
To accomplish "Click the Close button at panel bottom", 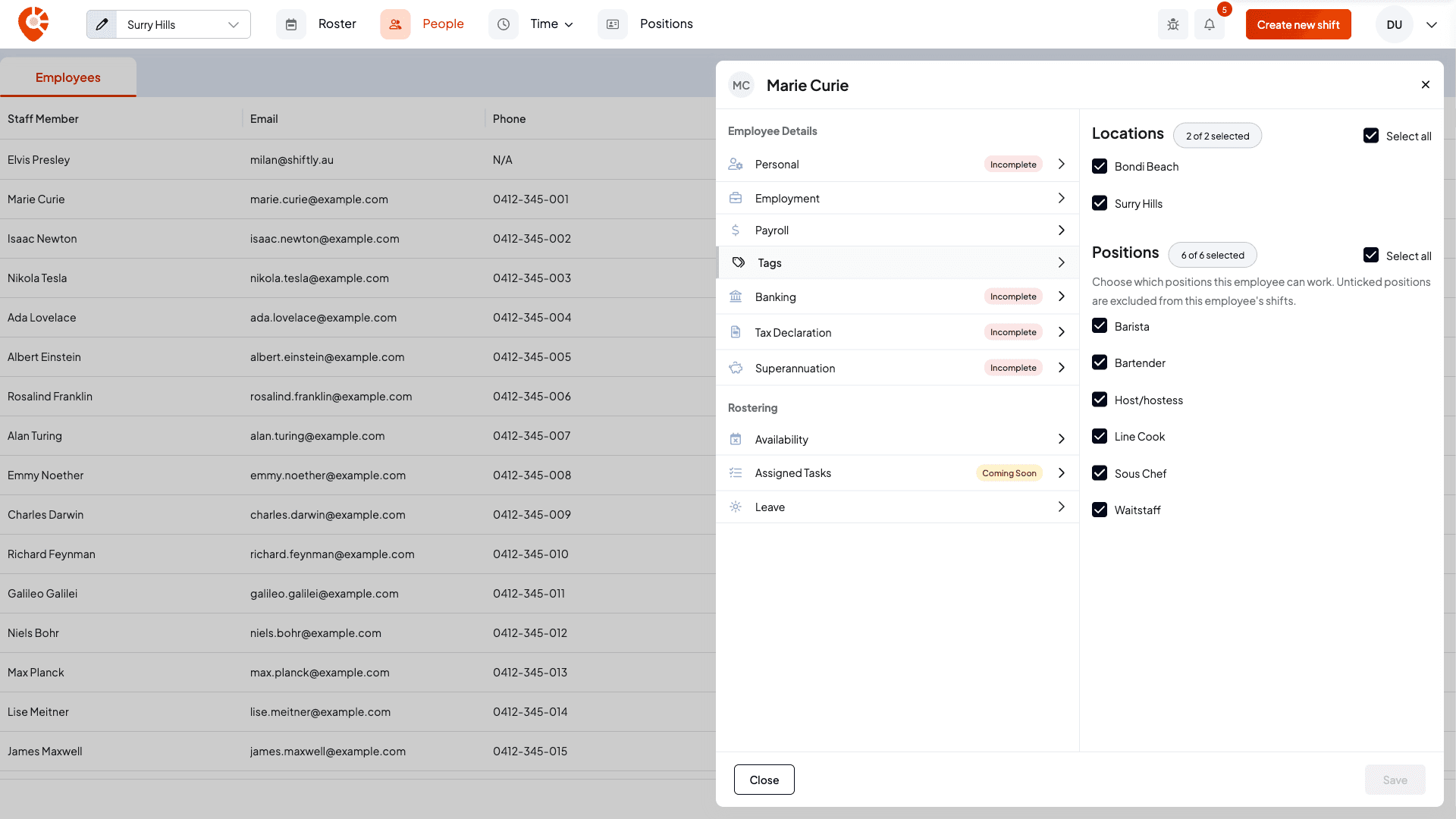I will point(764,780).
